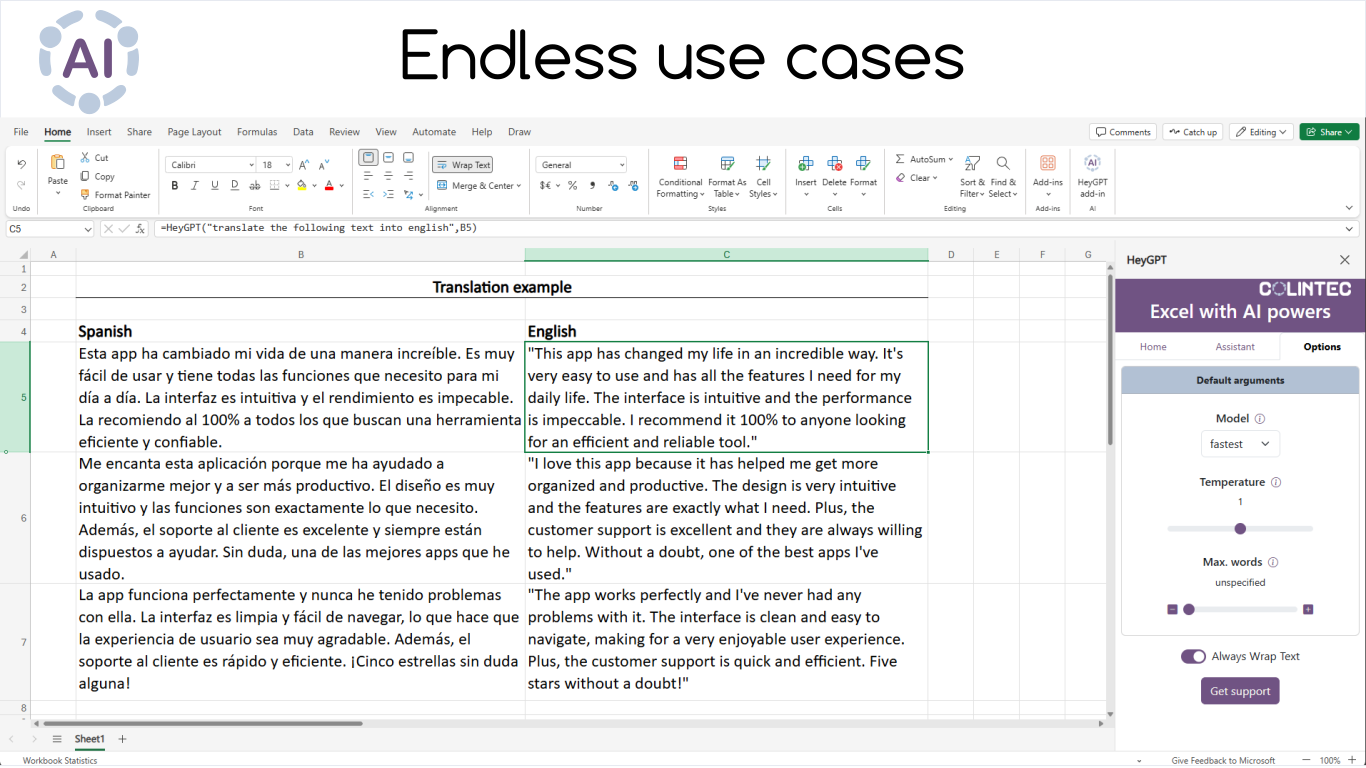Click the Paste clipboard icon
1366x768 pixels.
point(58,162)
